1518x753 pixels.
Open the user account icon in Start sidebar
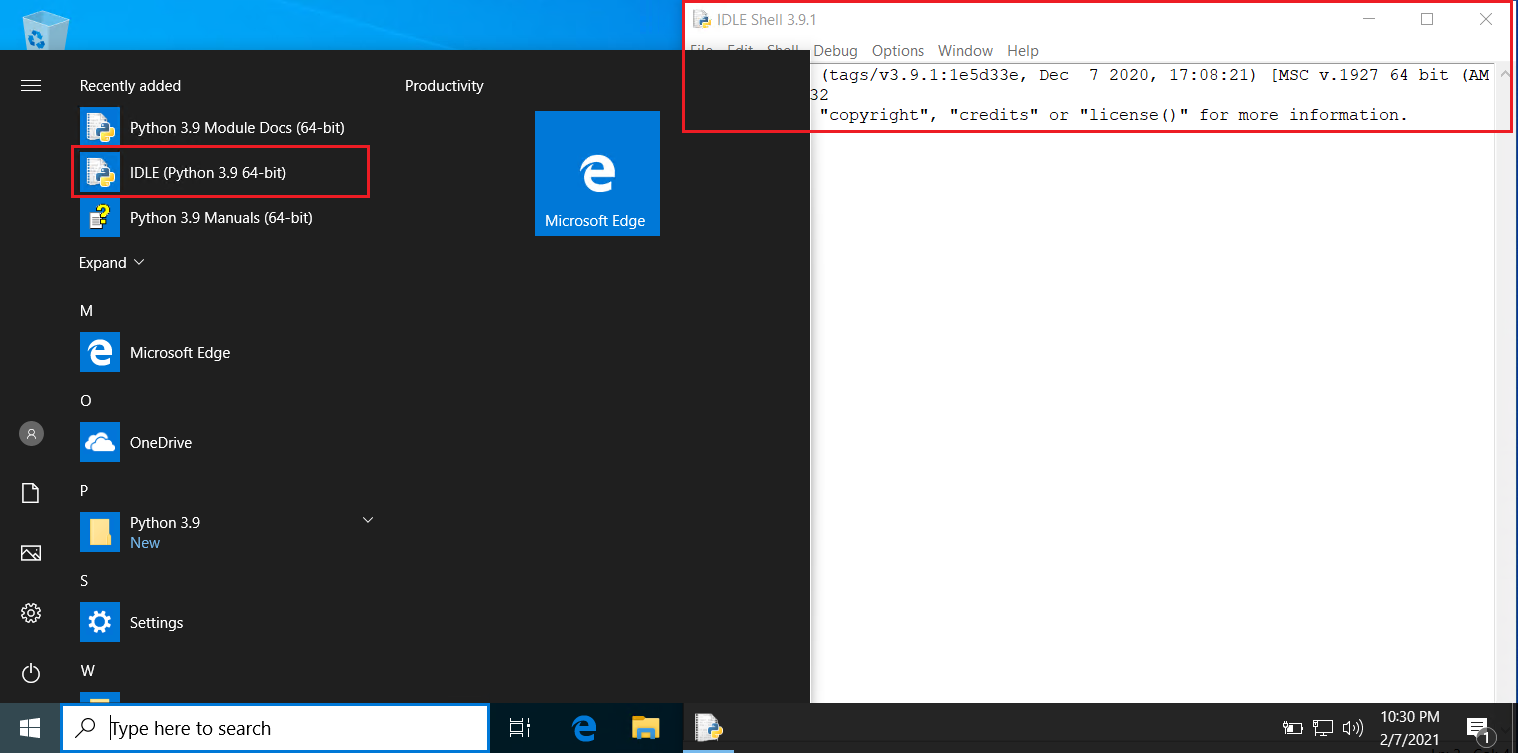(x=31, y=434)
